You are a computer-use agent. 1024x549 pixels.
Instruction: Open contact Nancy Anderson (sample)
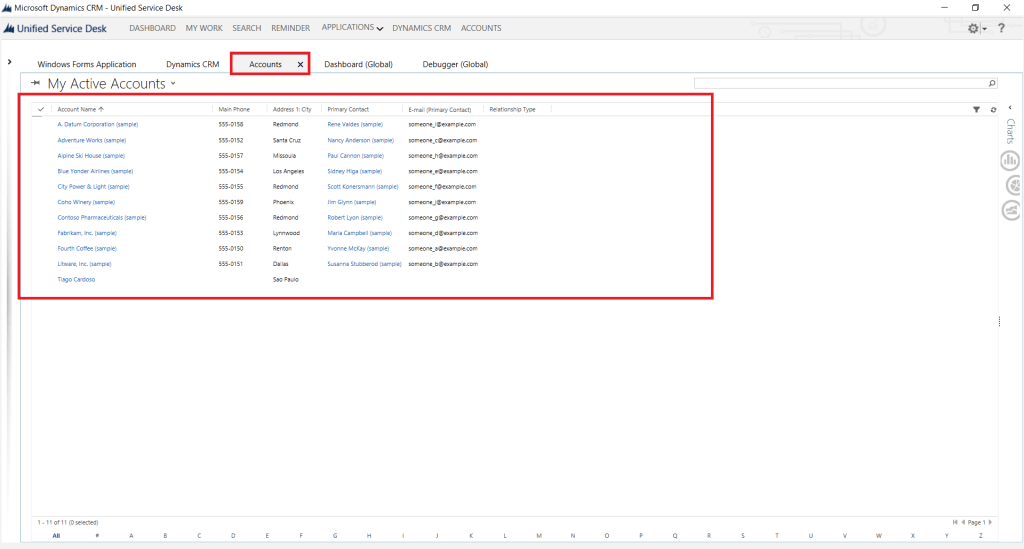coord(360,140)
